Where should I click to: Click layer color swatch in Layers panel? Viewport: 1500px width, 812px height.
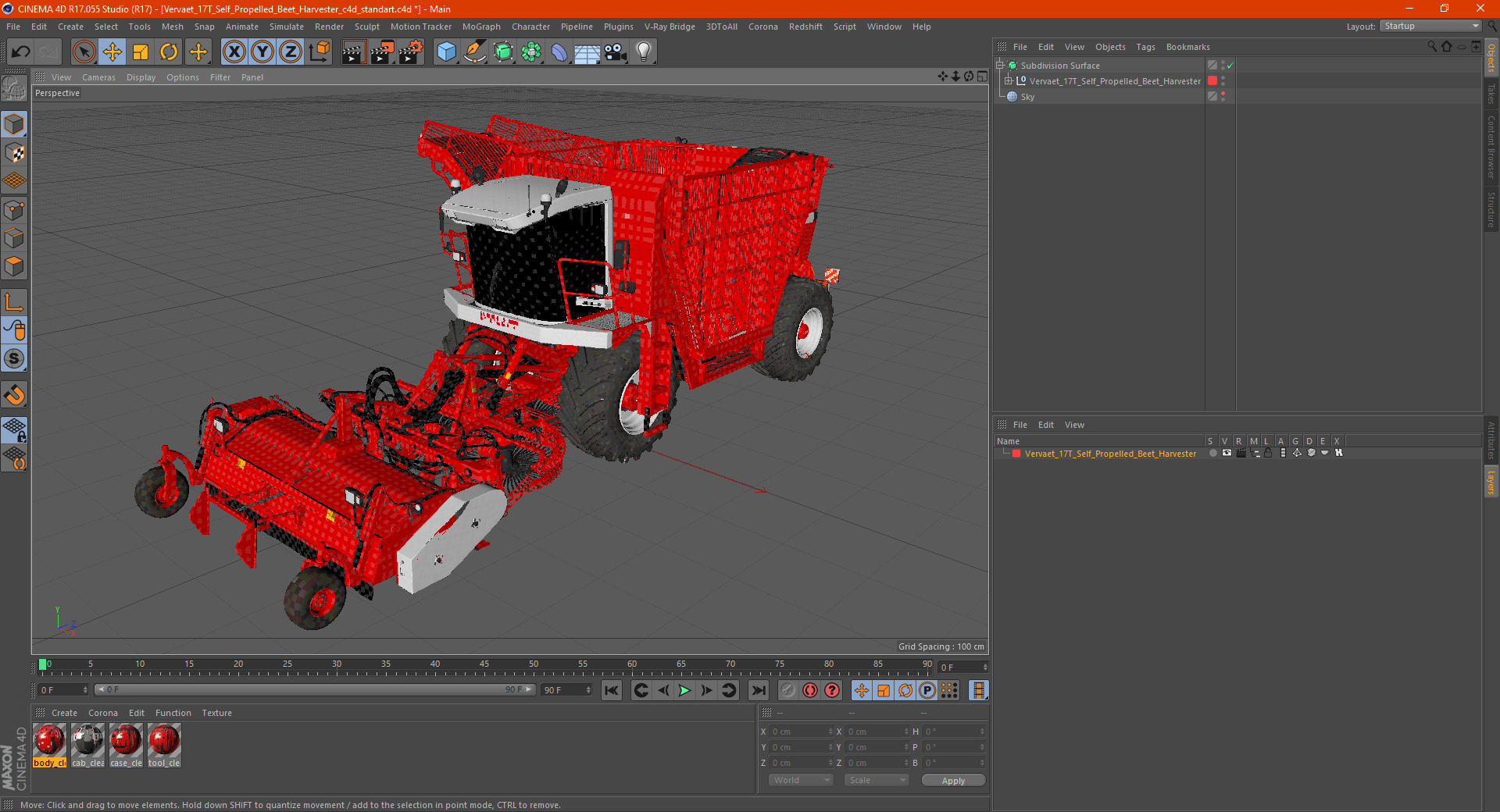pos(1016,454)
